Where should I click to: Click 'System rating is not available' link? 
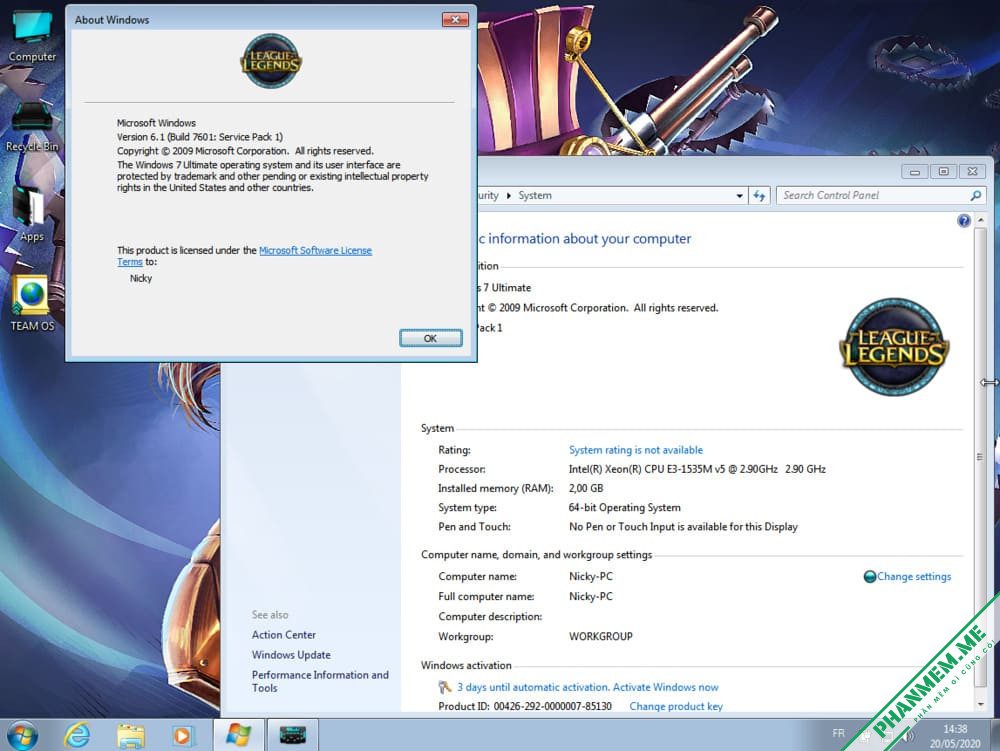click(x=636, y=450)
